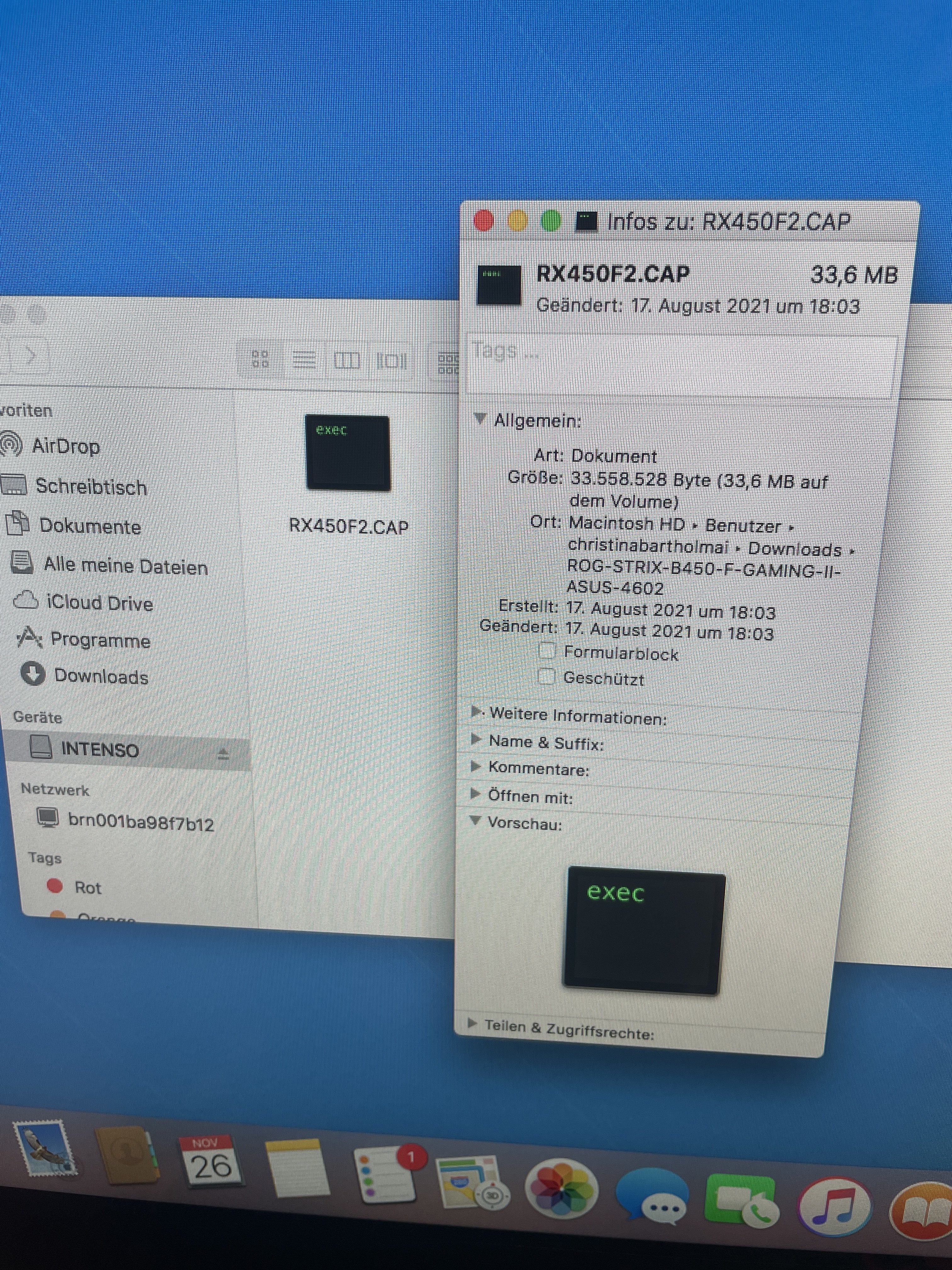Expand Weitere Informationen section

(x=476, y=712)
